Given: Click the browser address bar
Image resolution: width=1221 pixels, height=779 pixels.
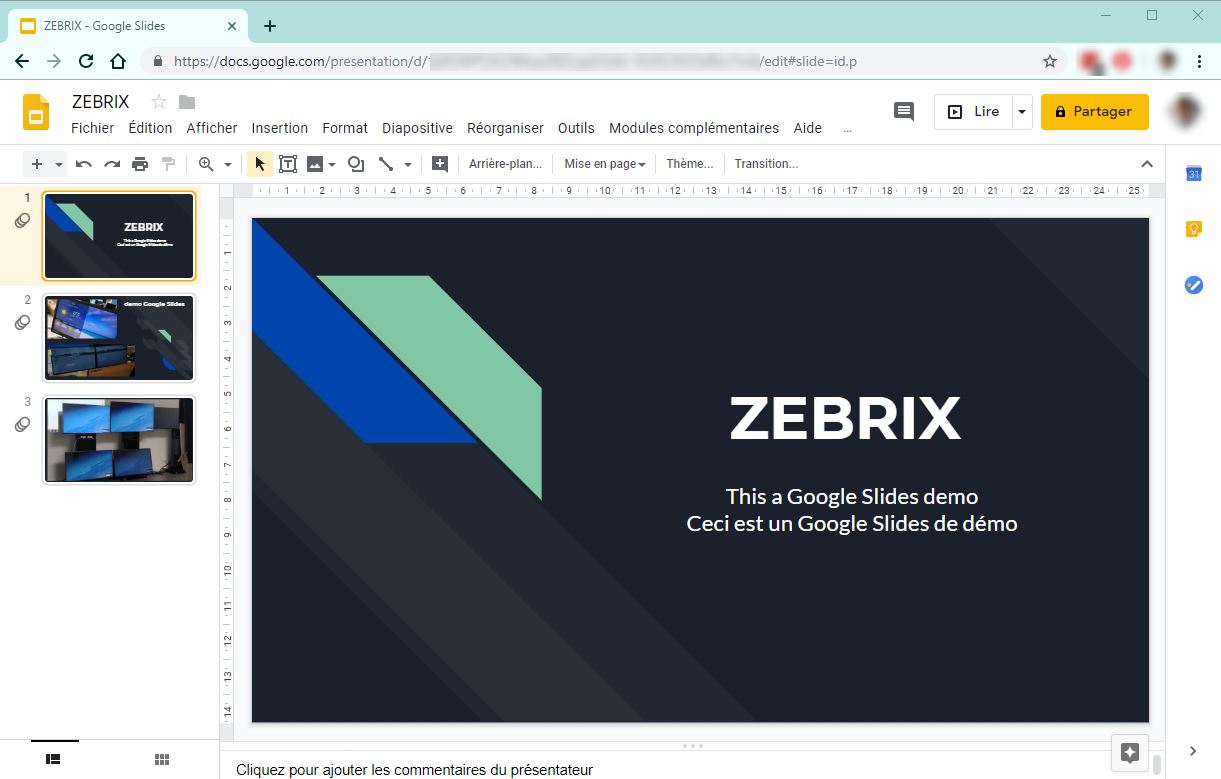Looking at the screenshot, I should point(604,61).
